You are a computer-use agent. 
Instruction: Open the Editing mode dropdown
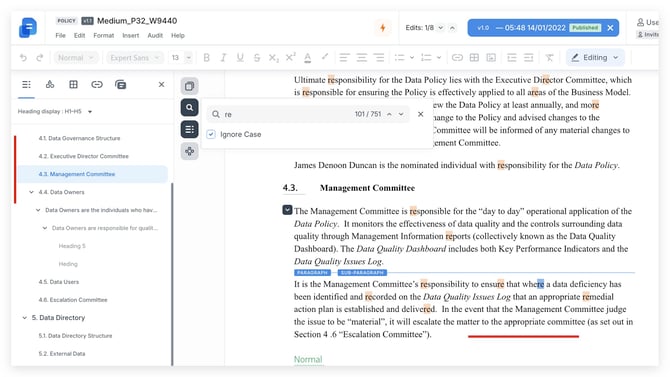click(595, 58)
